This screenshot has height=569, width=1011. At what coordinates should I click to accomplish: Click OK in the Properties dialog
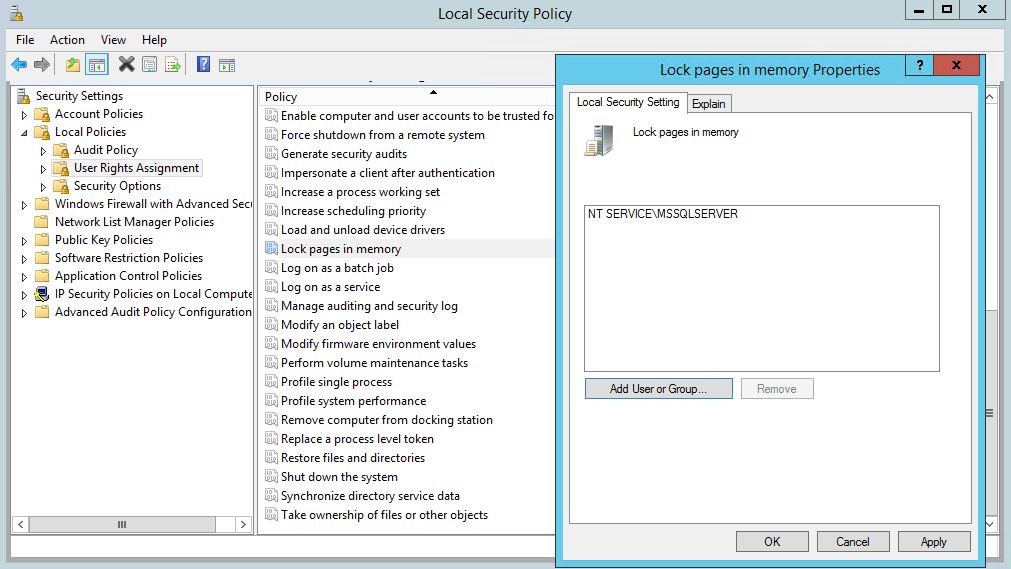(772, 542)
